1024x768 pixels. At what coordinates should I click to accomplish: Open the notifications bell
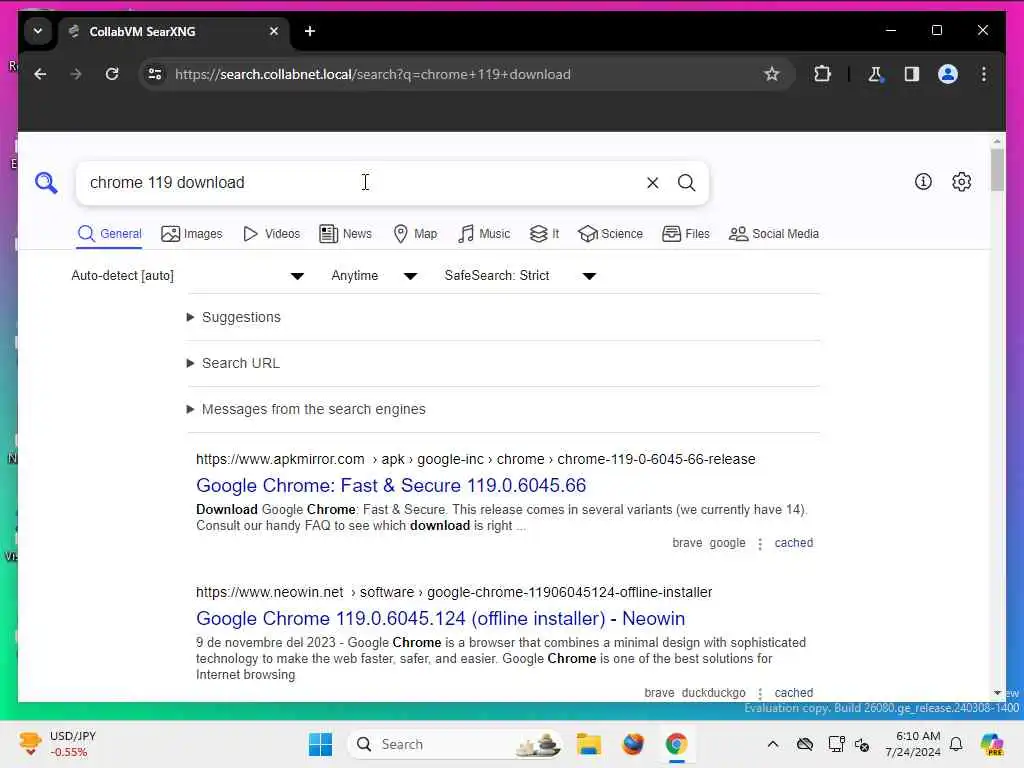(956, 744)
